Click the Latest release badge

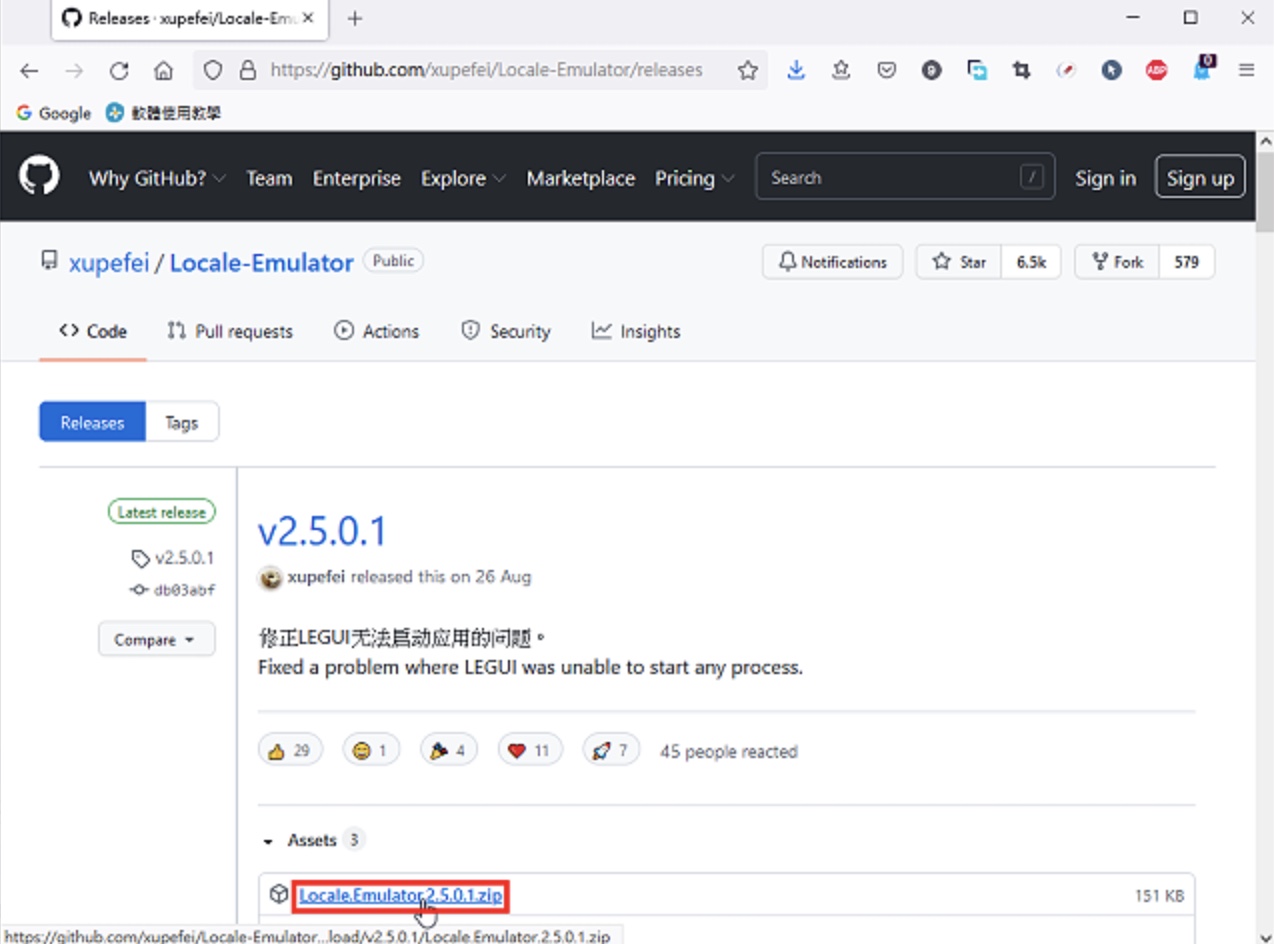[x=161, y=512]
